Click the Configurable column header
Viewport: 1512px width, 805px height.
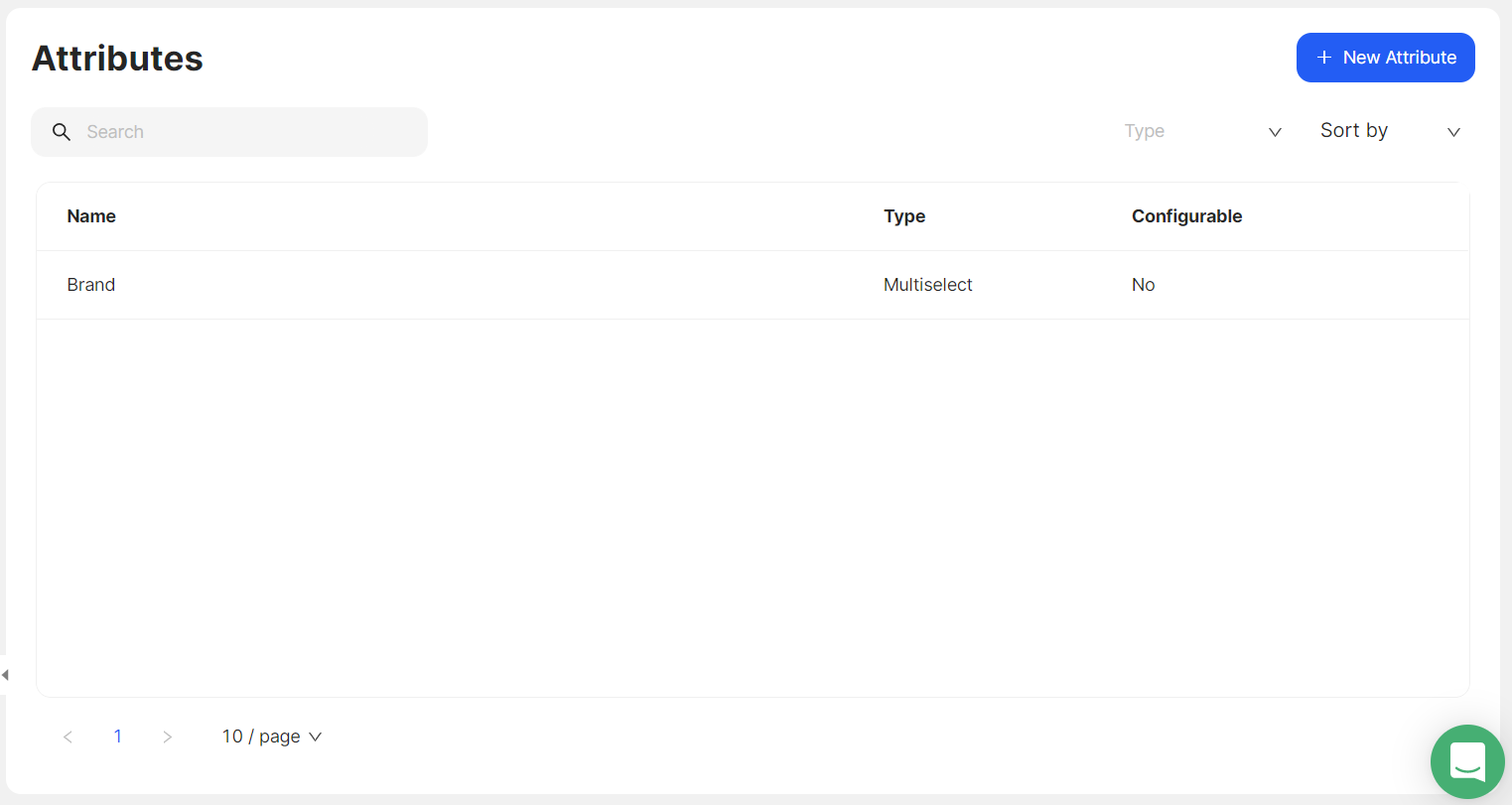(x=1186, y=216)
